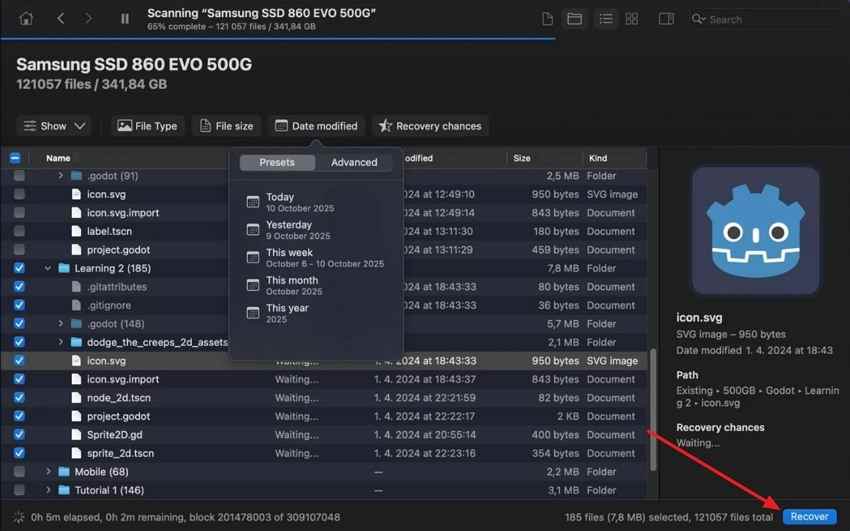Switch to grid view layout
Screen dimensions: 850x531
coord(632,20)
